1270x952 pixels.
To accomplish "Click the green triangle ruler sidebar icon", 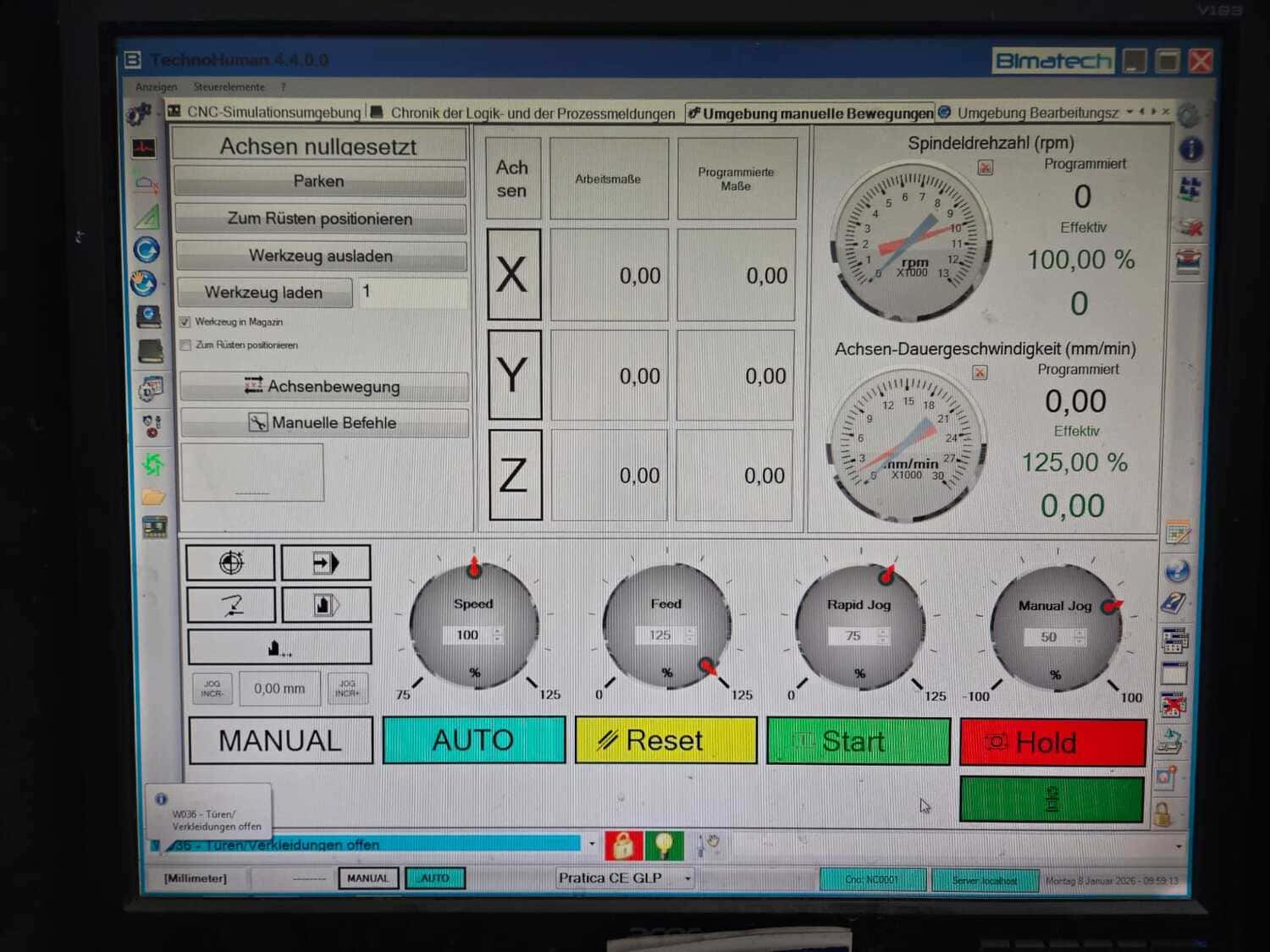I will click(147, 217).
